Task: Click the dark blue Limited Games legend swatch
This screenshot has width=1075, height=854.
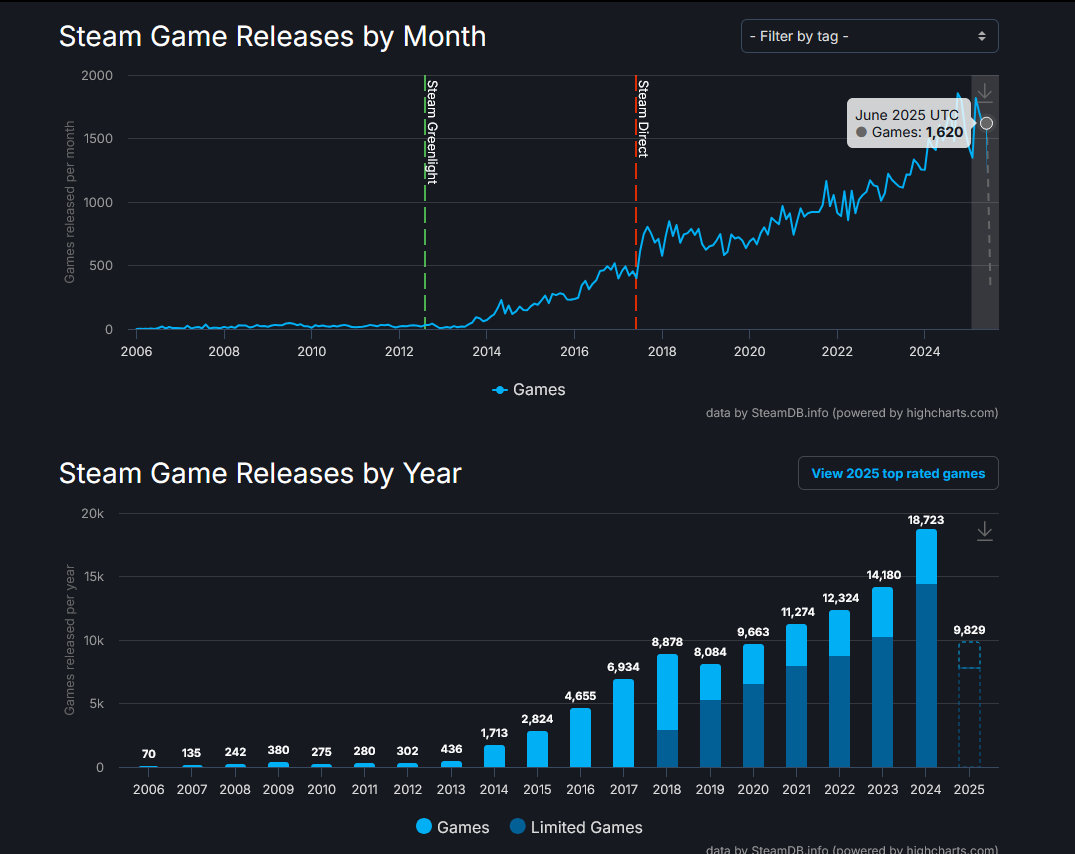Action: [518, 827]
